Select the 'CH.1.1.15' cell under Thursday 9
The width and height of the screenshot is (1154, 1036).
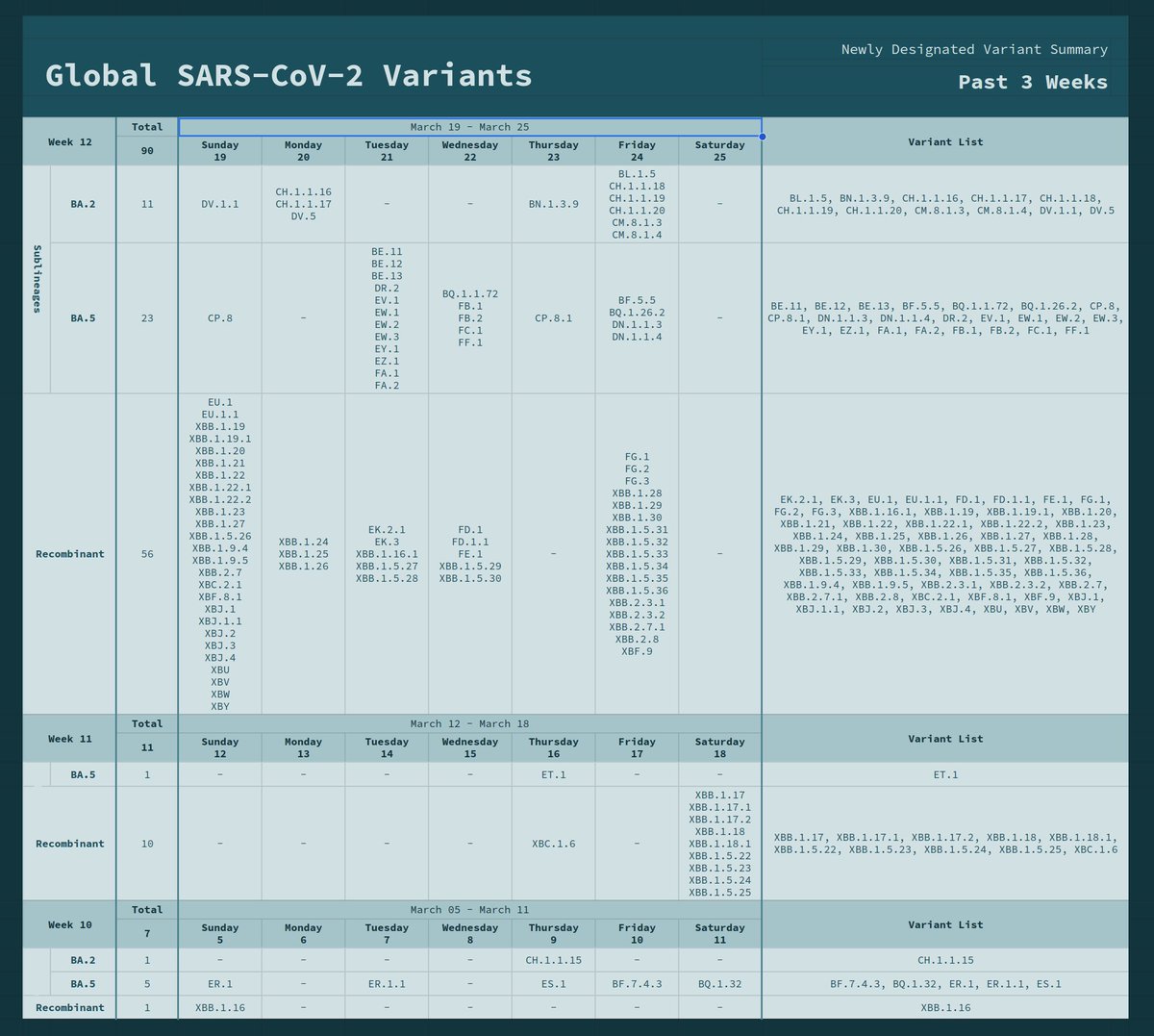(554, 960)
